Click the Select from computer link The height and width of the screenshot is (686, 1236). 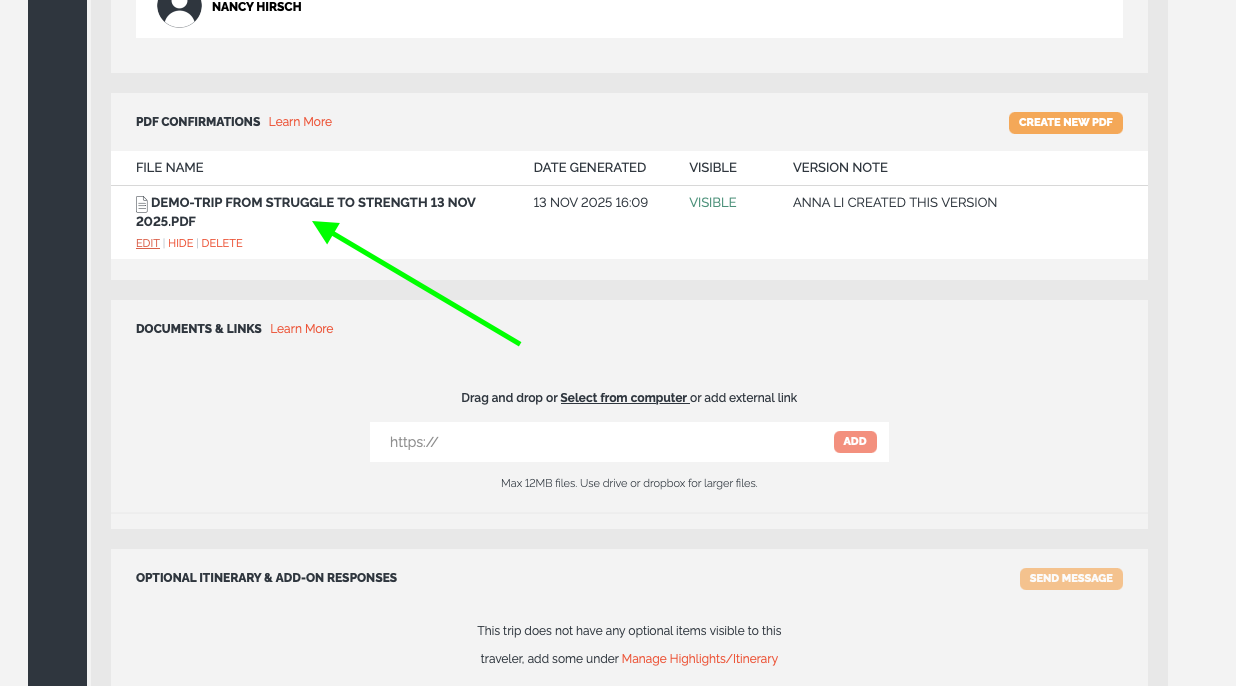click(624, 398)
